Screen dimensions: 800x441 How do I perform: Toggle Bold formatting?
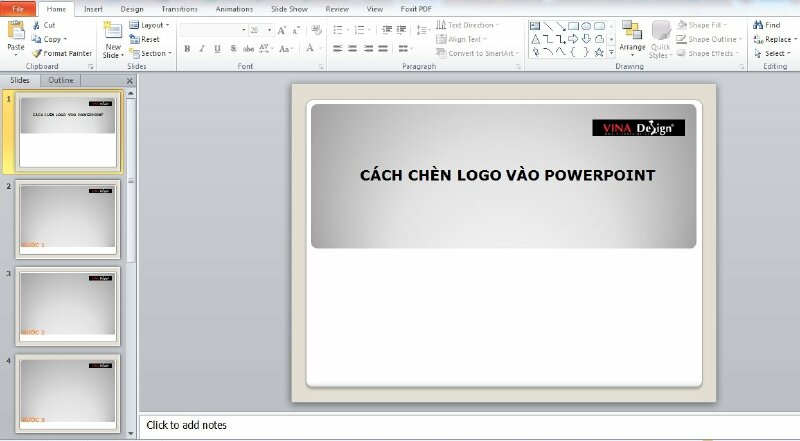[187, 48]
